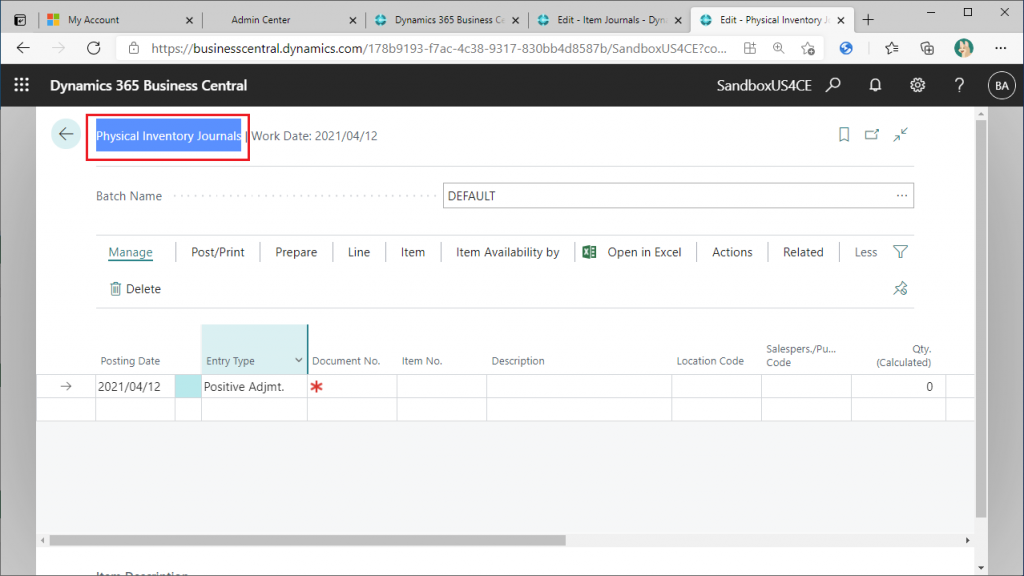Viewport: 1024px width, 576px height.
Task: Click the Document No. column header
Action: (346, 361)
